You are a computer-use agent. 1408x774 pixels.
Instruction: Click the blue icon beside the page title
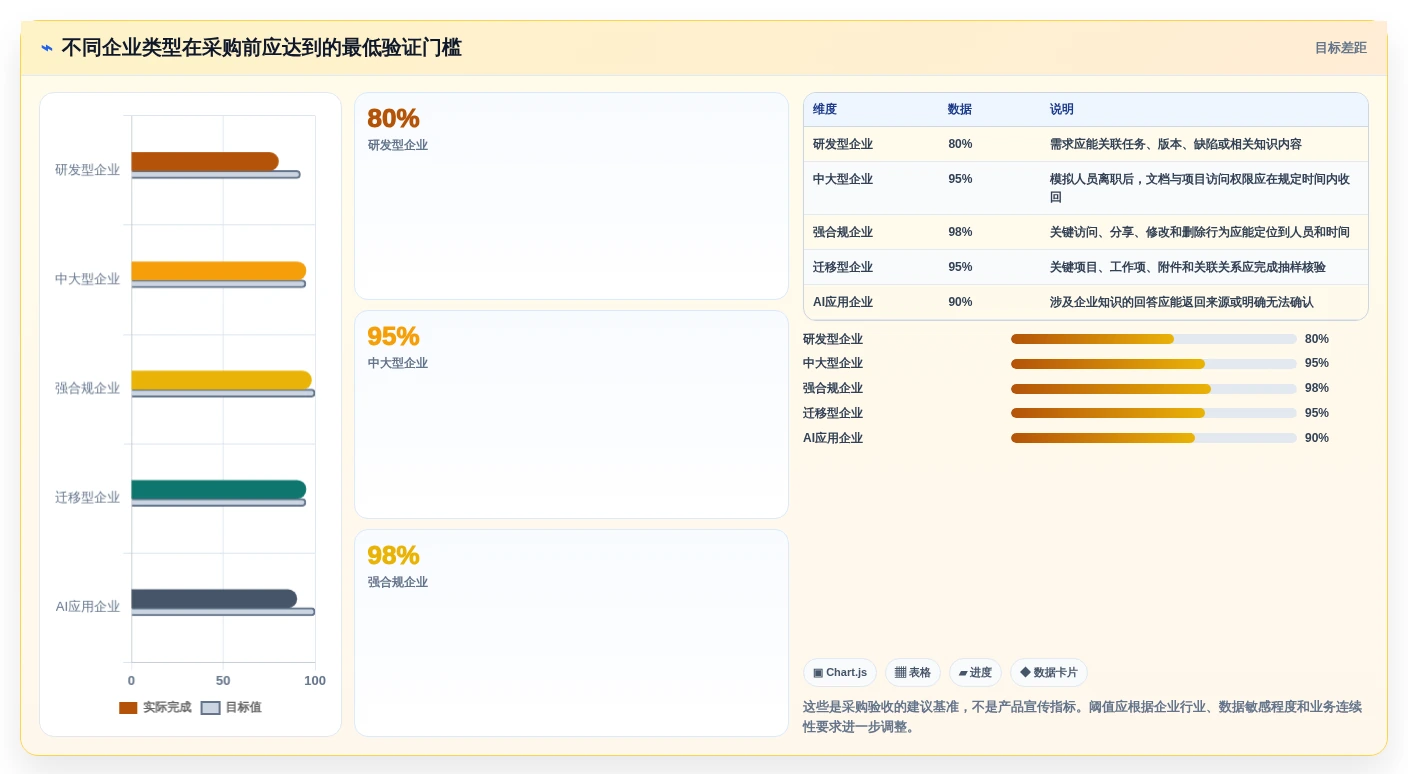click(x=47, y=48)
